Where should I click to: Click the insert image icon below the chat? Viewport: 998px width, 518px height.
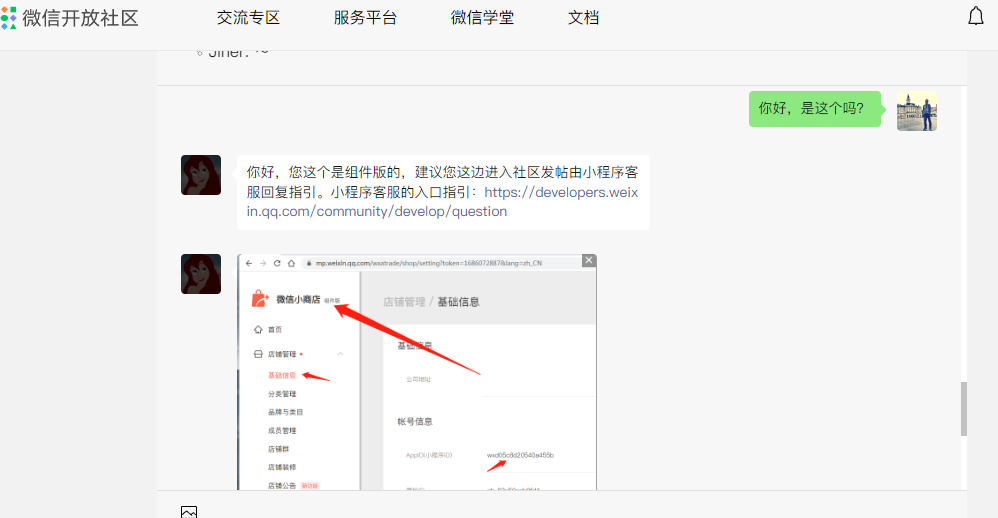click(x=189, y=512)
